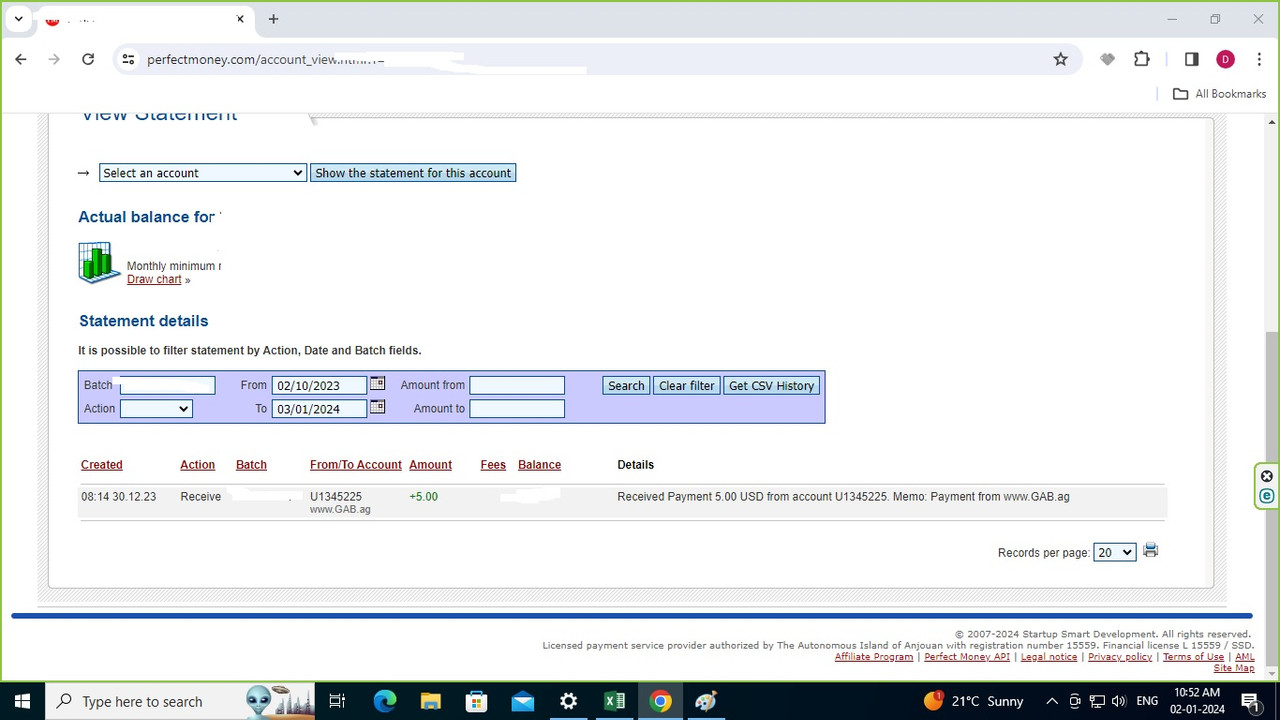Open Mail app from taskbar
The image size is (1280, 720).
(x=522, y=701)
